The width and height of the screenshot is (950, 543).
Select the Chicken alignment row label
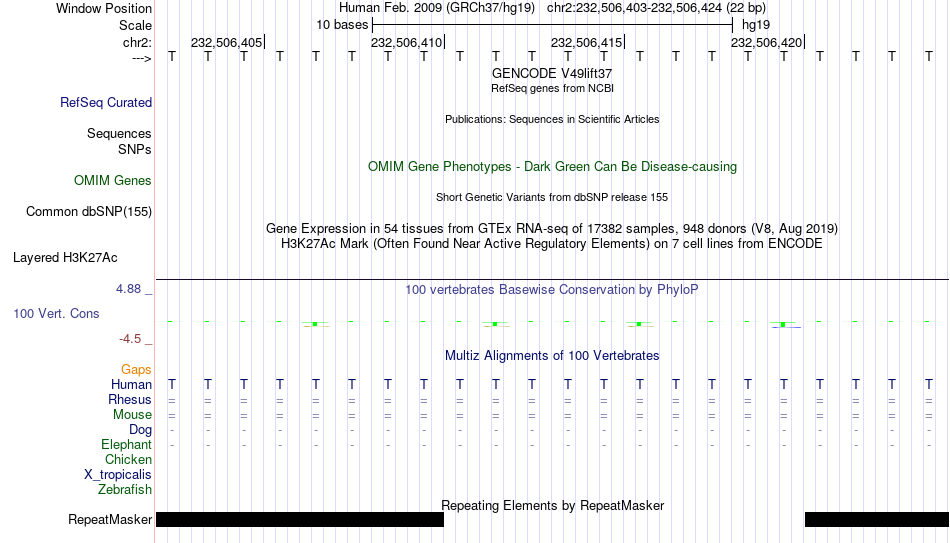pos(128,459)
